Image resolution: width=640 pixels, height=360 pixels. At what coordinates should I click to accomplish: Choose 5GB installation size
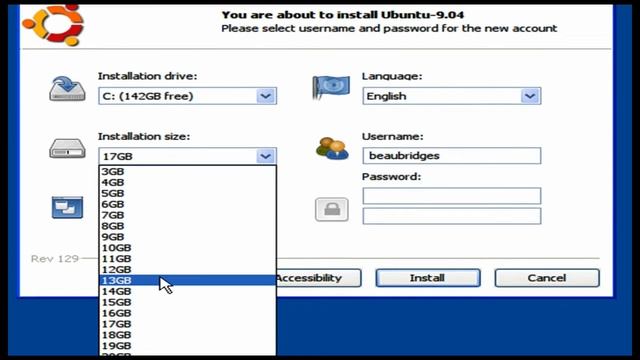pyautogui.click(x=187, y=193)
